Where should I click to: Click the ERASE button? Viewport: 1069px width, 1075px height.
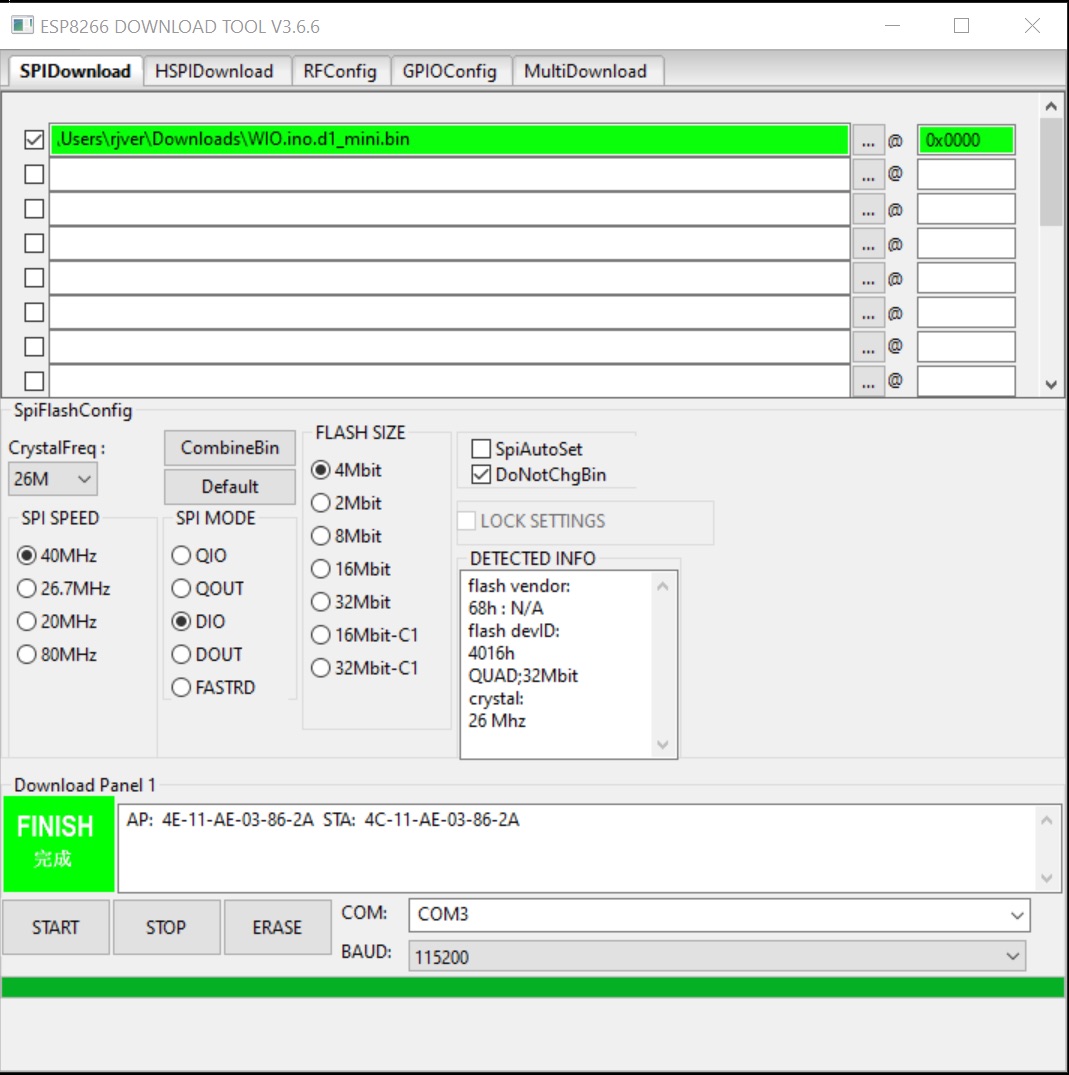click(277, 927)
